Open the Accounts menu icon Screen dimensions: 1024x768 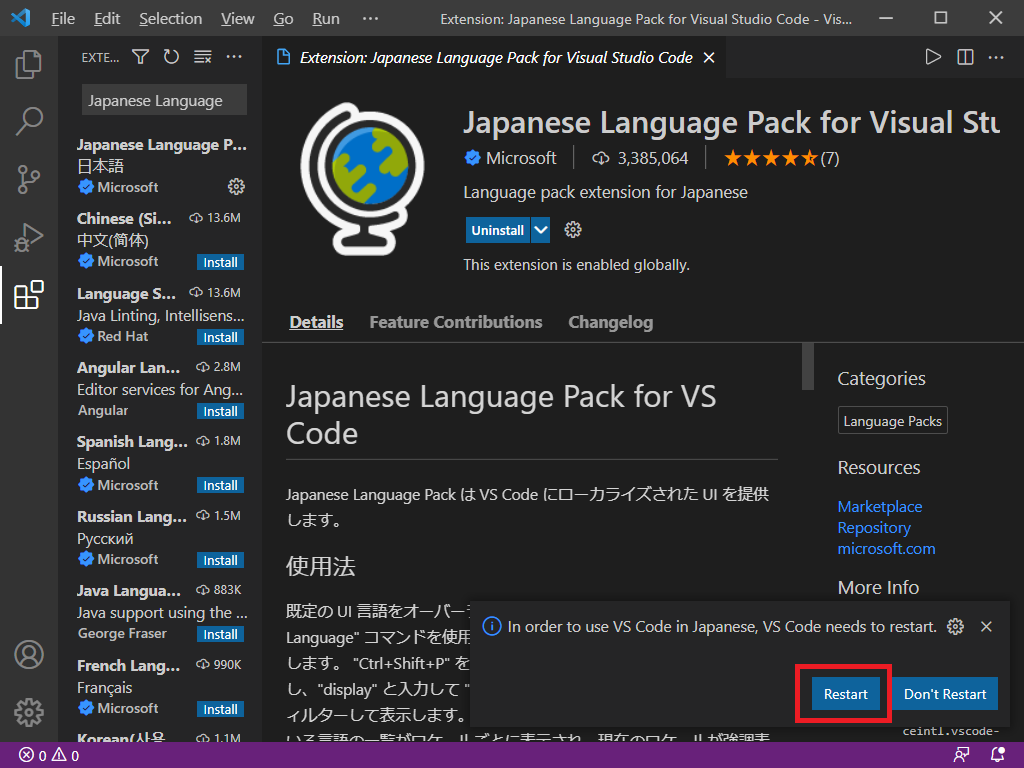click(29, 654)
